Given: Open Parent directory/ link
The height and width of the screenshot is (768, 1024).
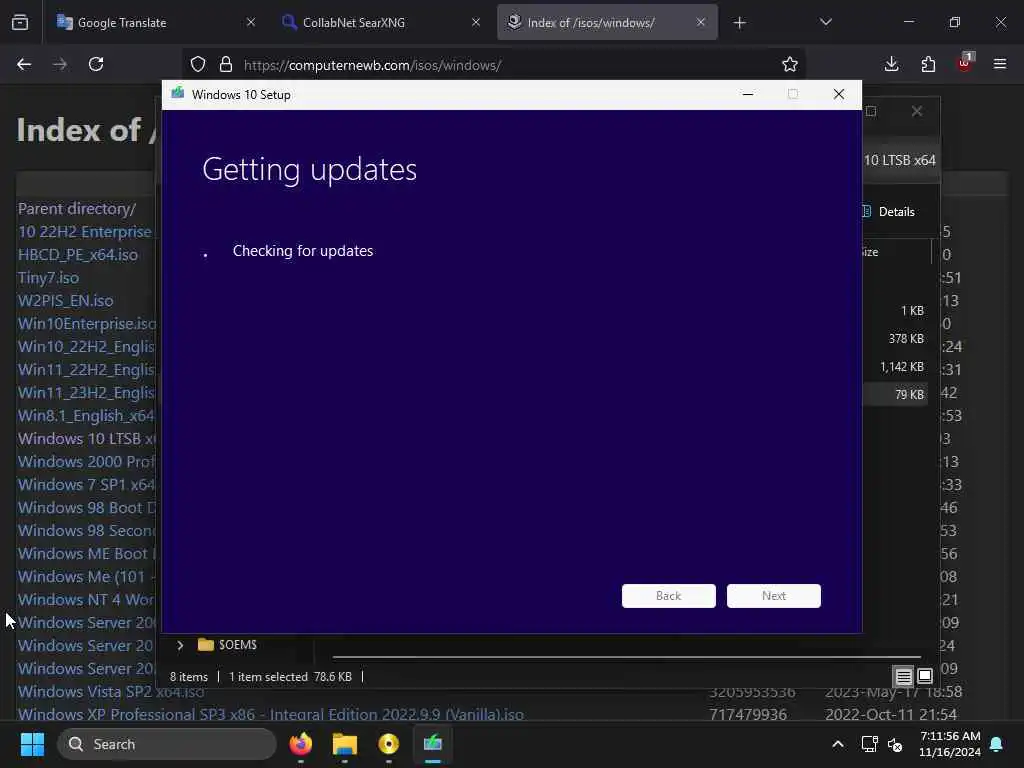Looking at the screenshot, I should click(x=77, y=209).
